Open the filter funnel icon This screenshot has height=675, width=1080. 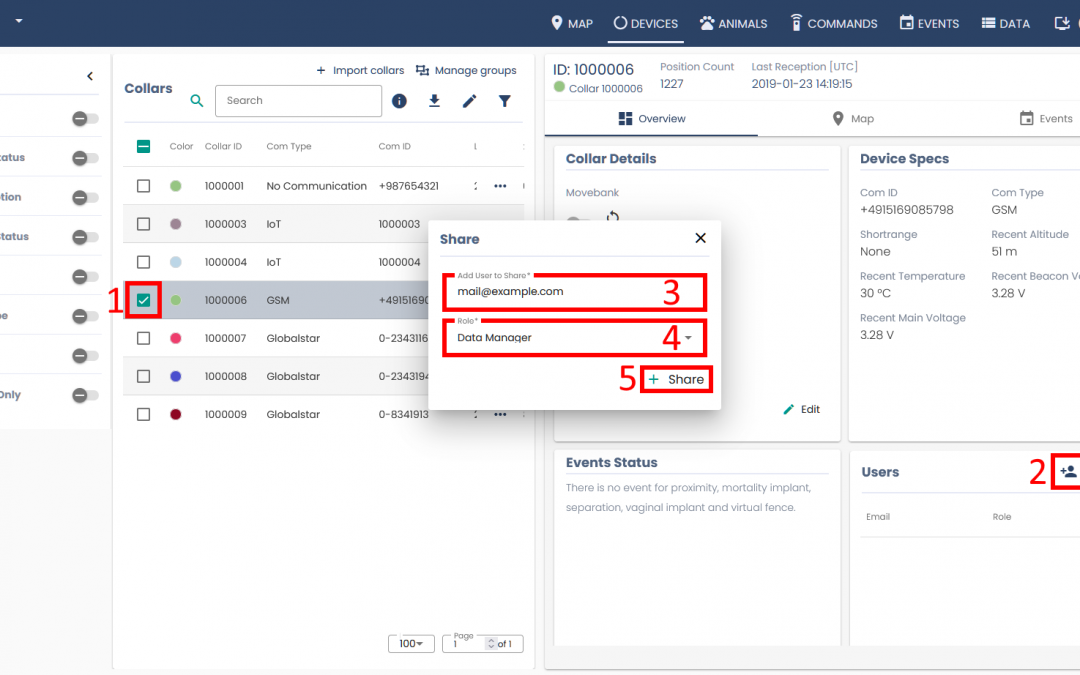click(505, 101)
